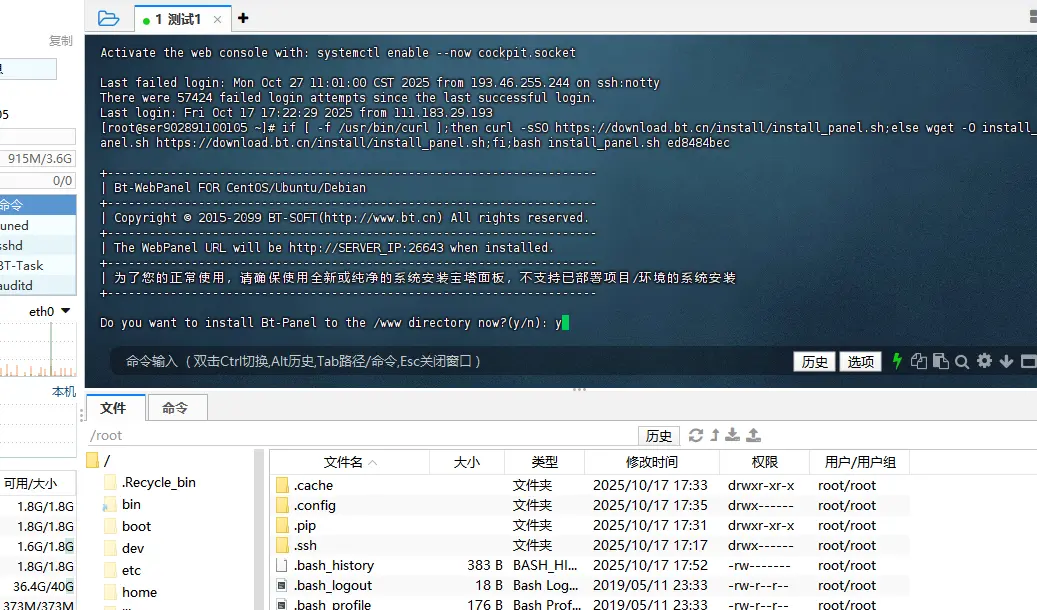This screenshot has width=1037, height=610.
Task: Click the green lightning acceleration icon
Action: (x=897, y=361)
